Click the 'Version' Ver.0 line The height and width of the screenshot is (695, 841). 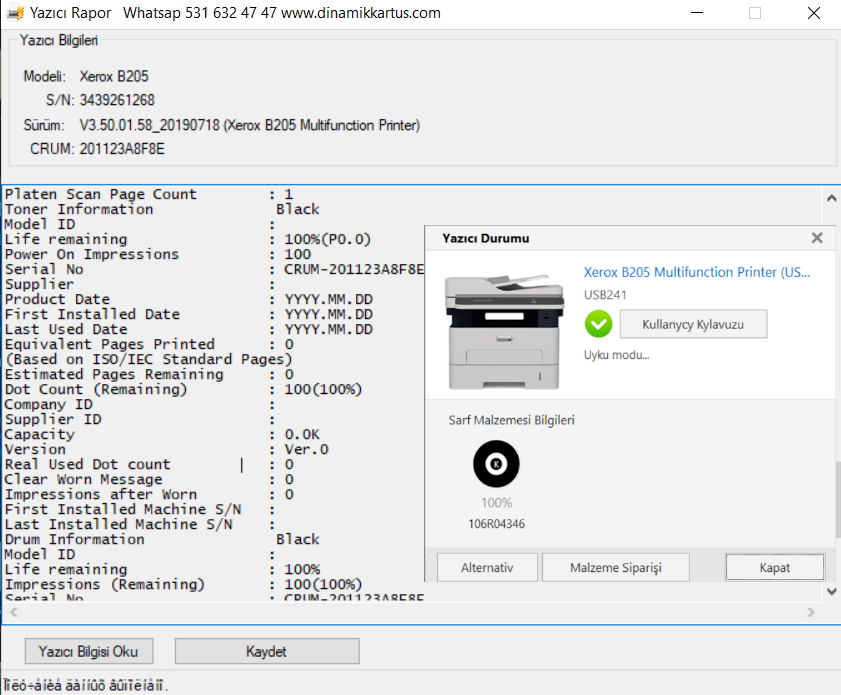(166, 449)
